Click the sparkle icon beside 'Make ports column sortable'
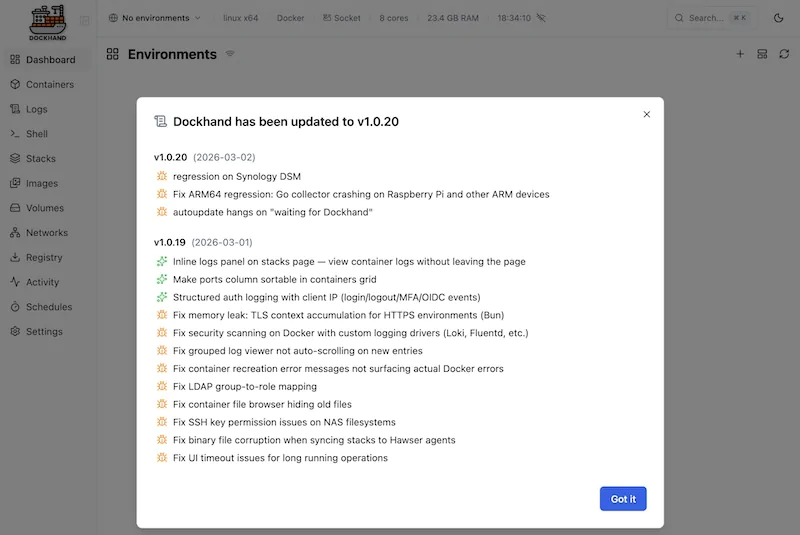Image resolution: width=800 pixels, height=535 pixels. [162, 279]
